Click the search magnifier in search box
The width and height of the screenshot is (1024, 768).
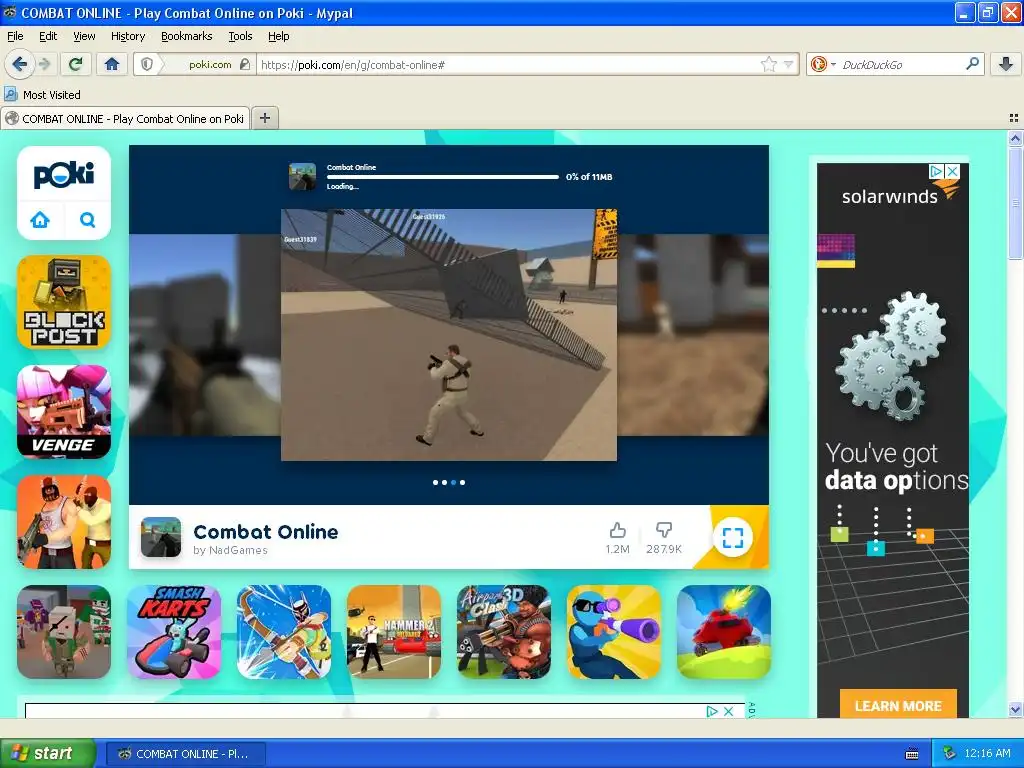pyautogui.click(x=972, y=64)
